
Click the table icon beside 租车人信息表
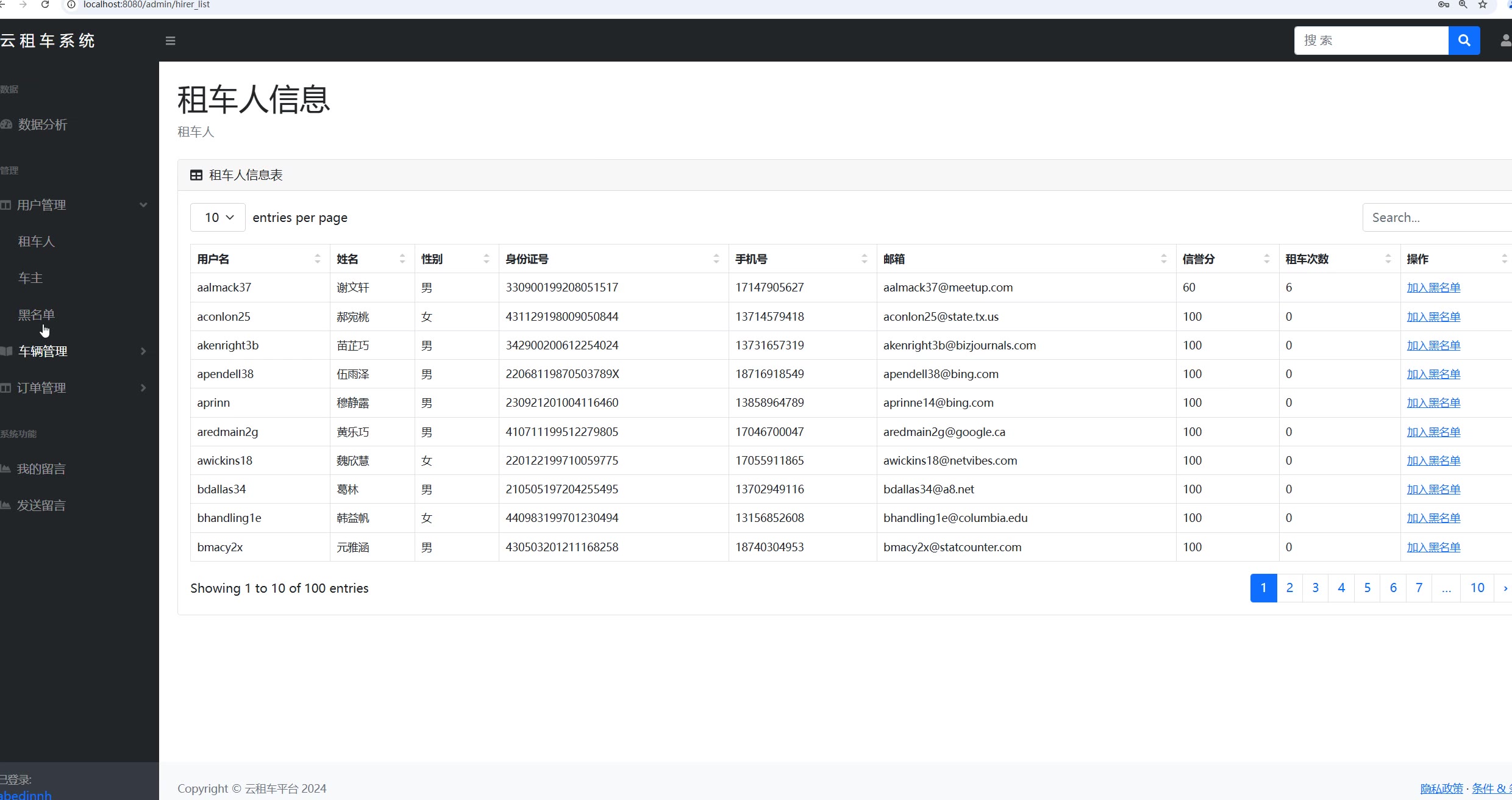point(196,175)
